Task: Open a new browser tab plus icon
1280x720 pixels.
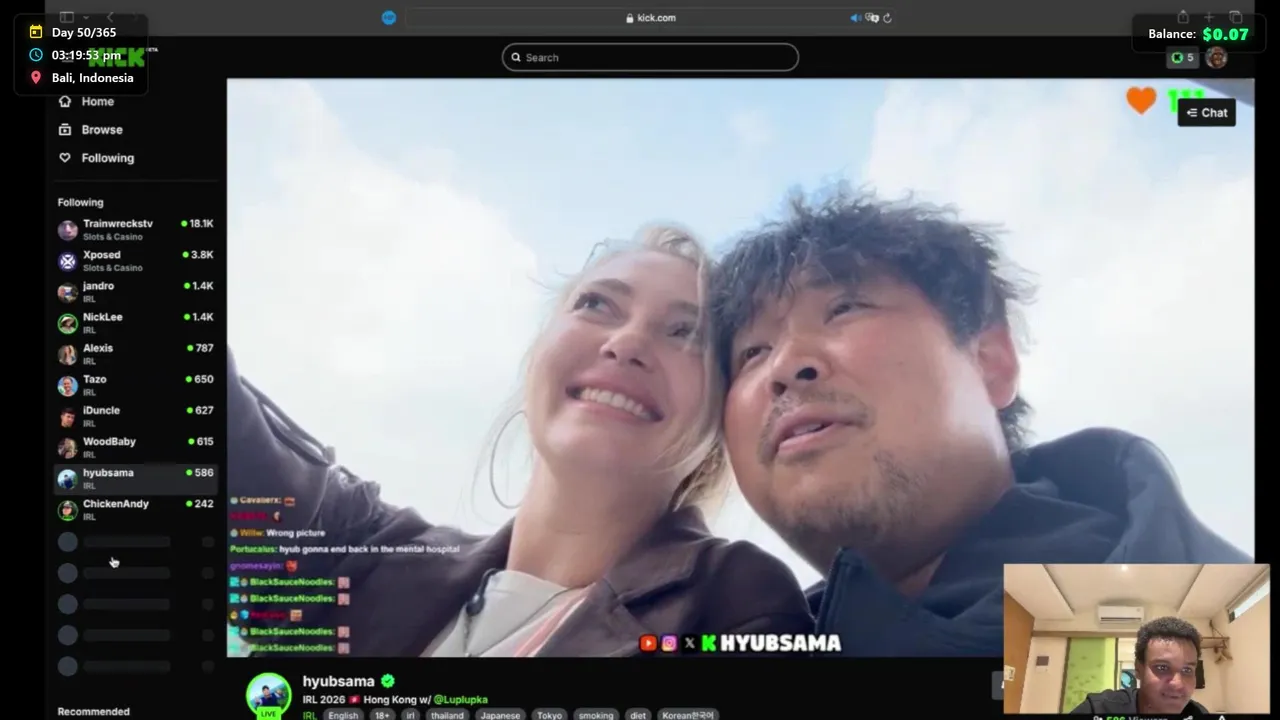Action: coord(1209,17)
